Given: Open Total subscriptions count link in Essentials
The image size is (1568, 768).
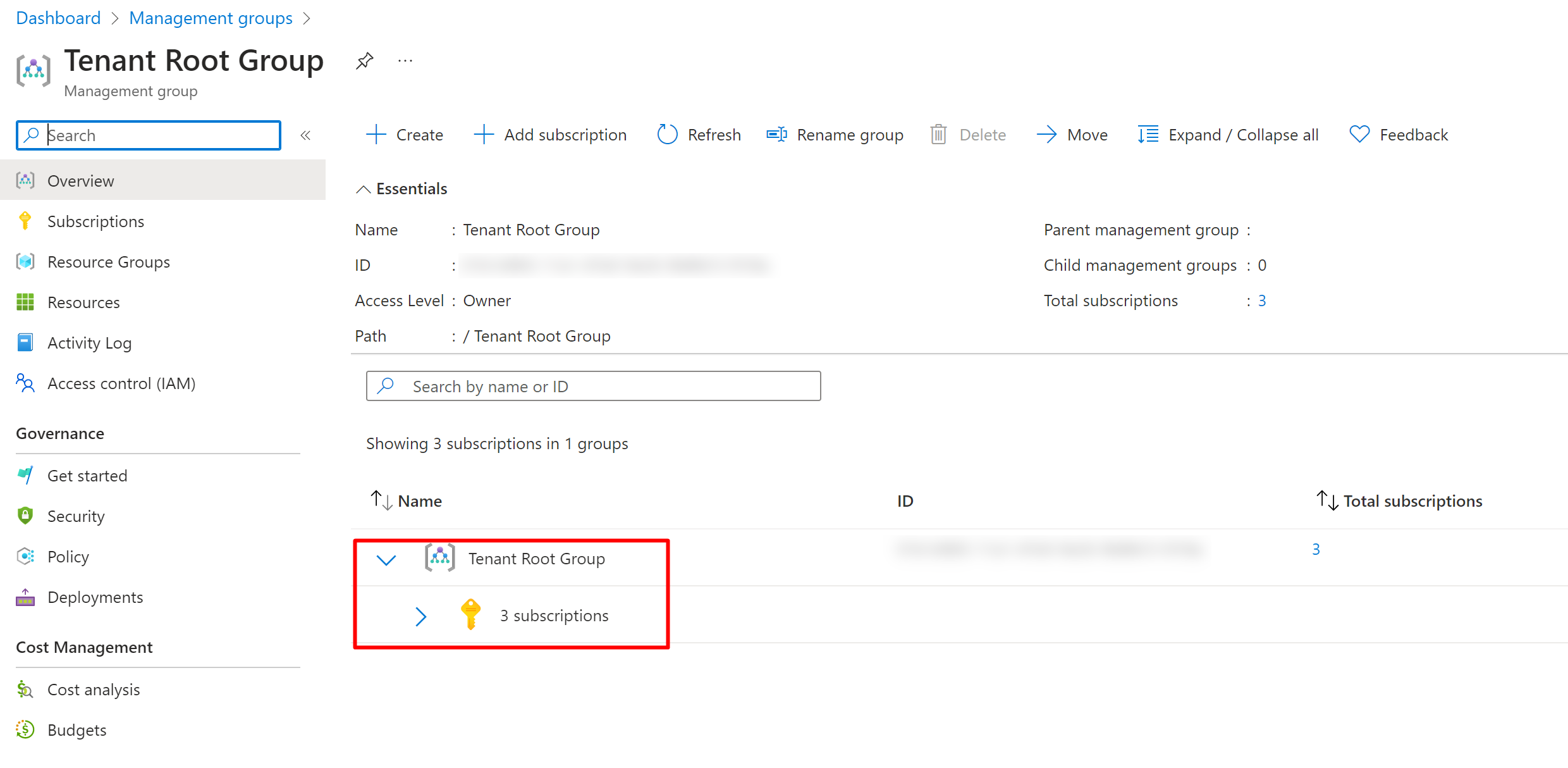Looking at the screenshot, I should click(x=1262, y=300).
